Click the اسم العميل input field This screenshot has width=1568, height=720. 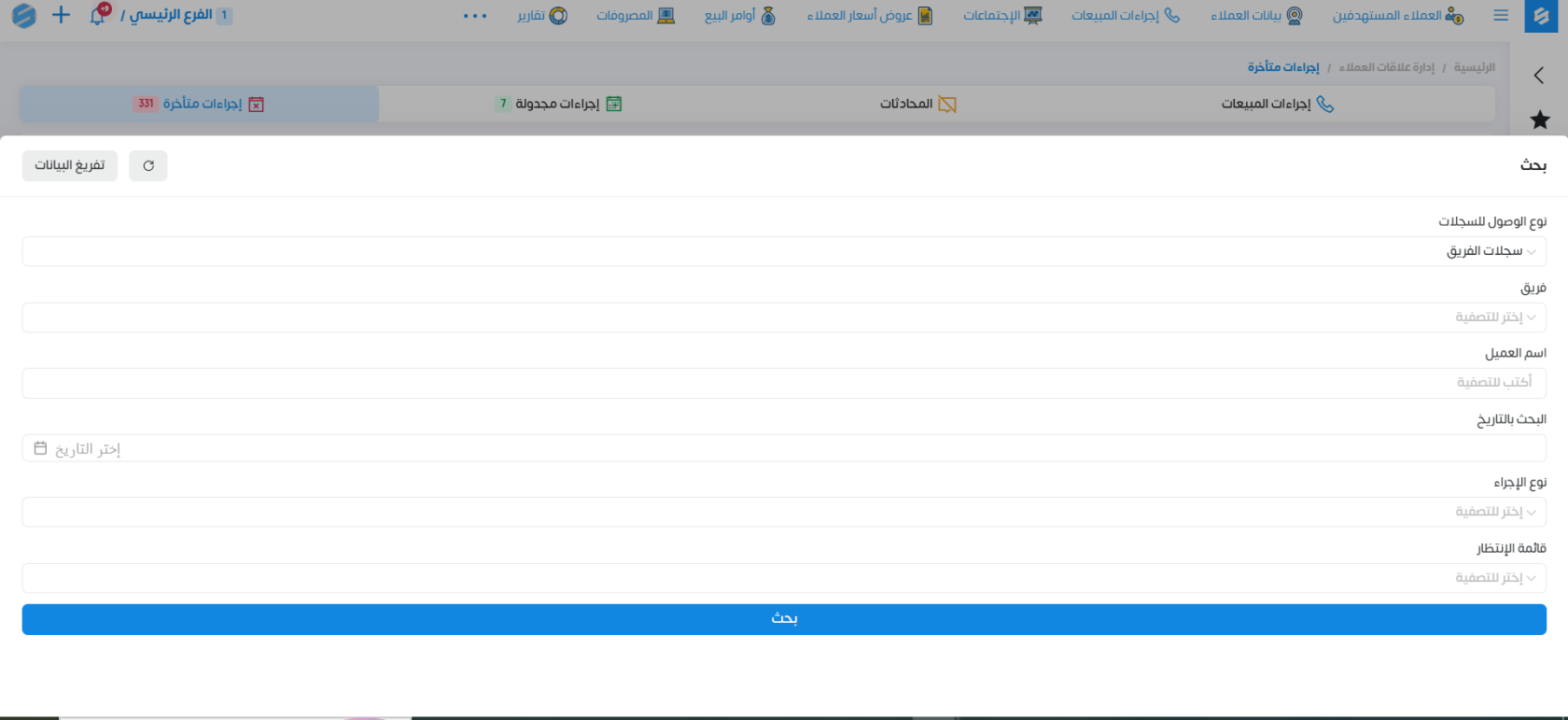[784, 383]
